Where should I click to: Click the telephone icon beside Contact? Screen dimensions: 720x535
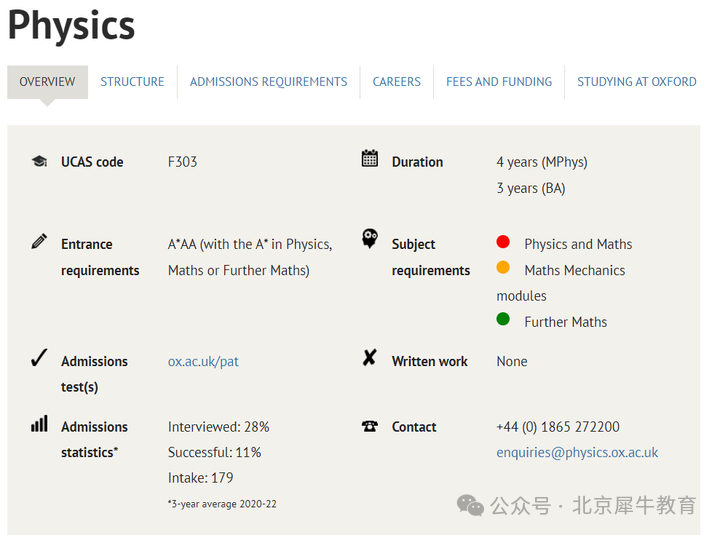(x=370, y=426)
